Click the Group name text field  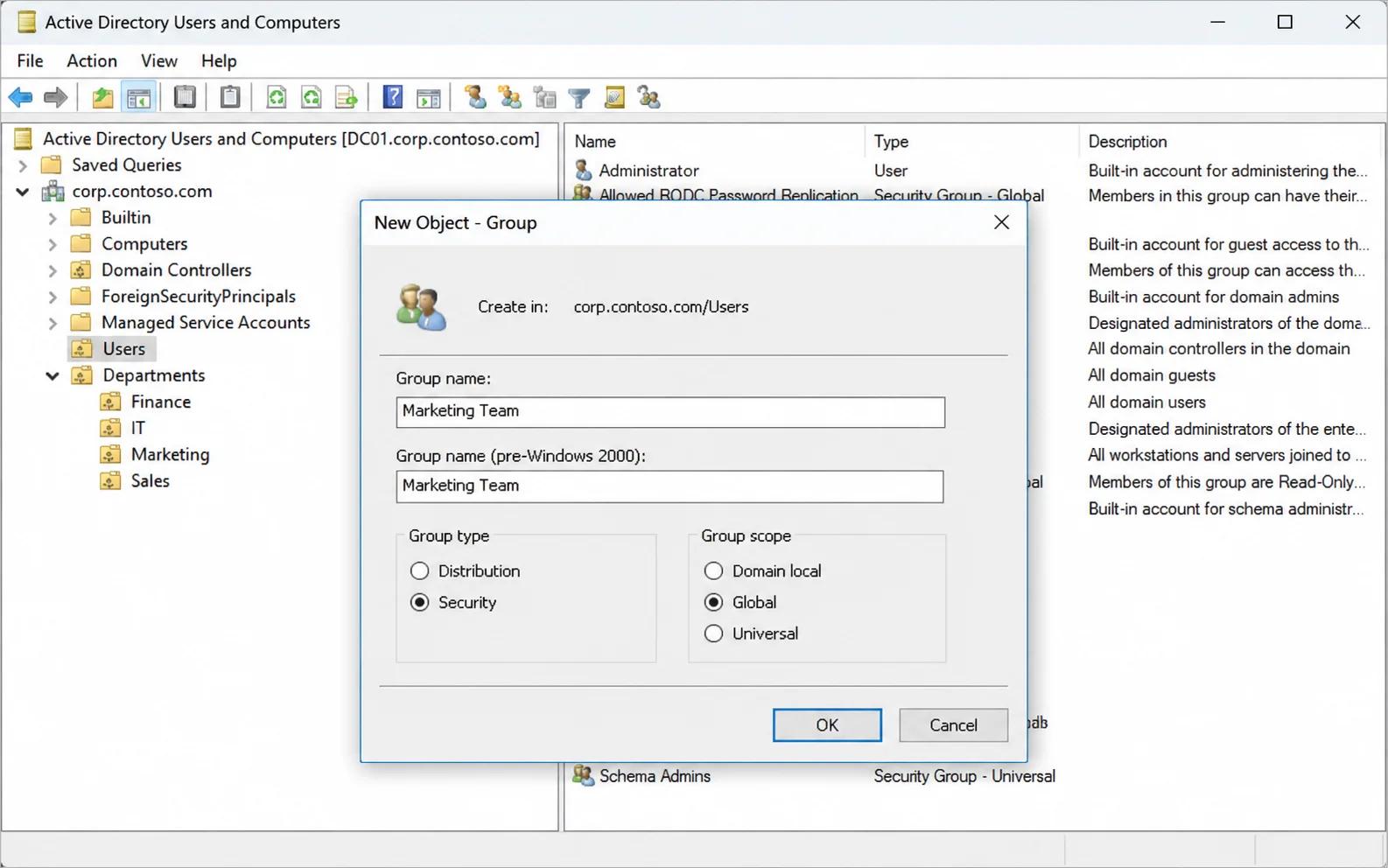tap(670, 412)
